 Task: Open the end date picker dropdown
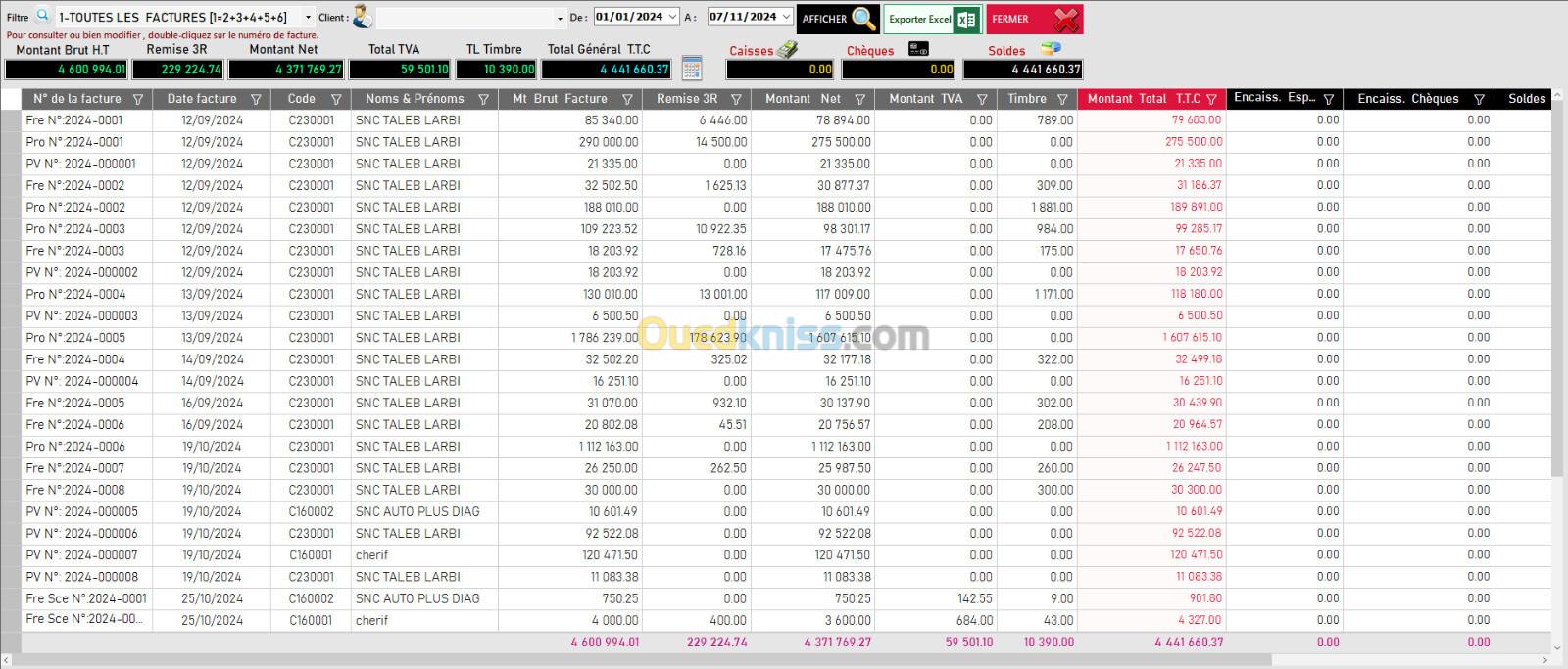(x=785, y=17)
